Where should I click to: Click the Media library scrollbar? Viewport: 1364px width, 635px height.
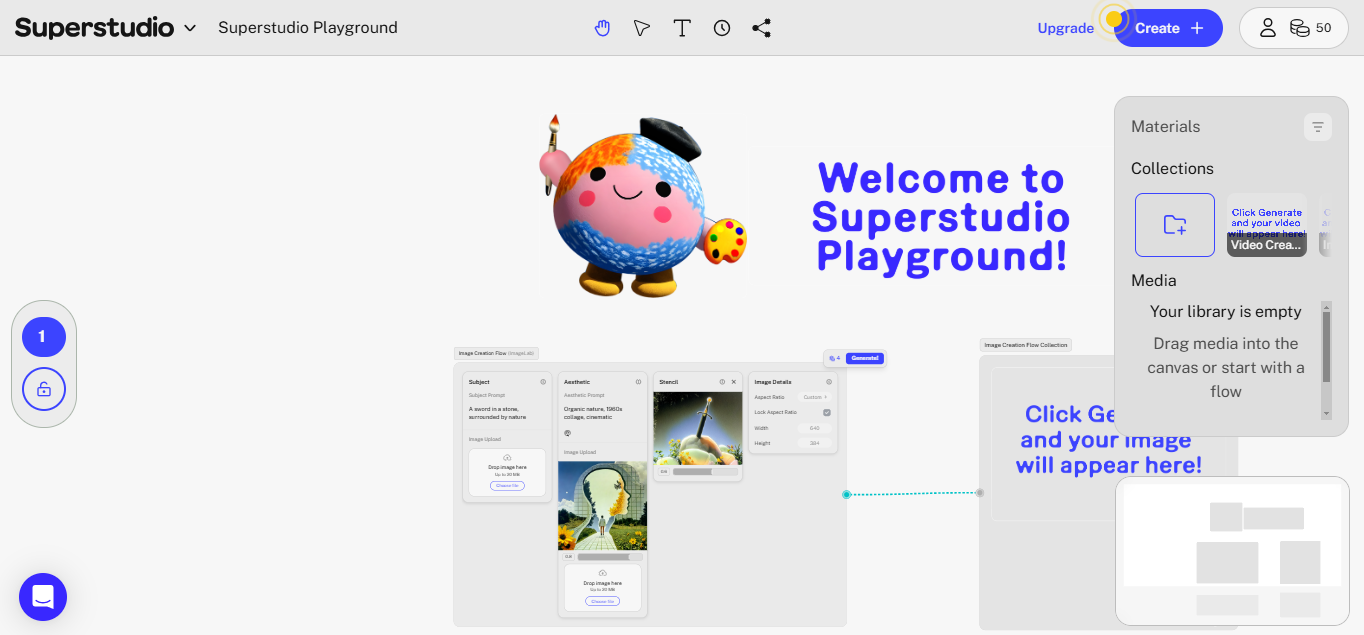click(1327, 347)
